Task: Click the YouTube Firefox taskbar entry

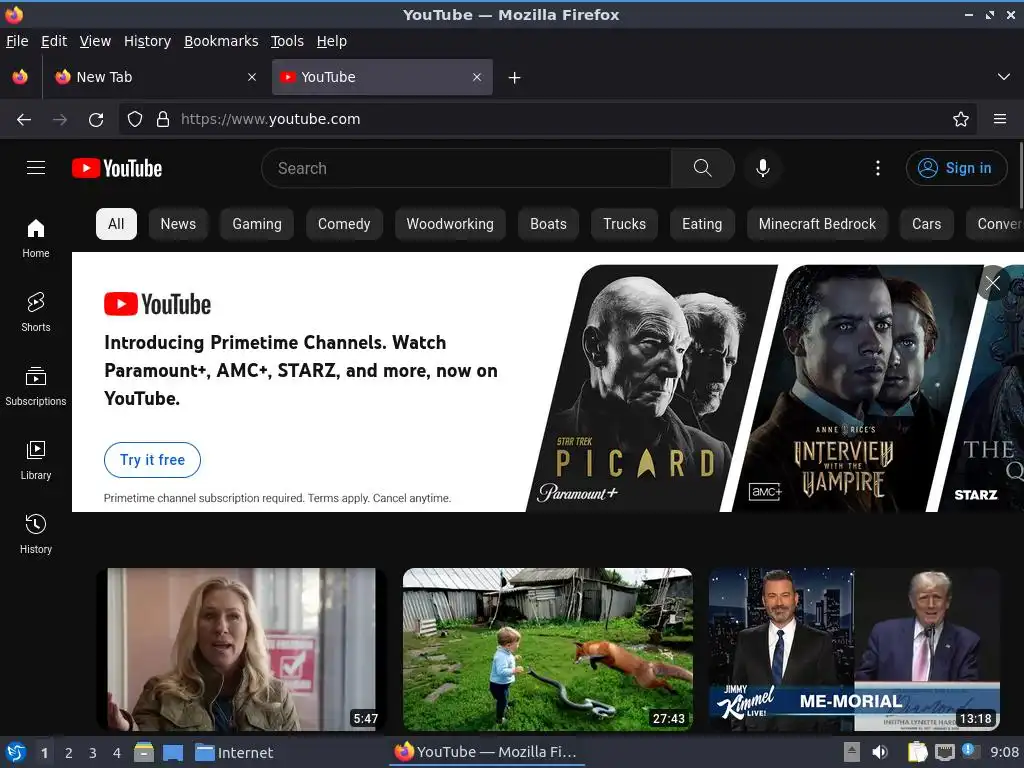Action: [487, 752]
